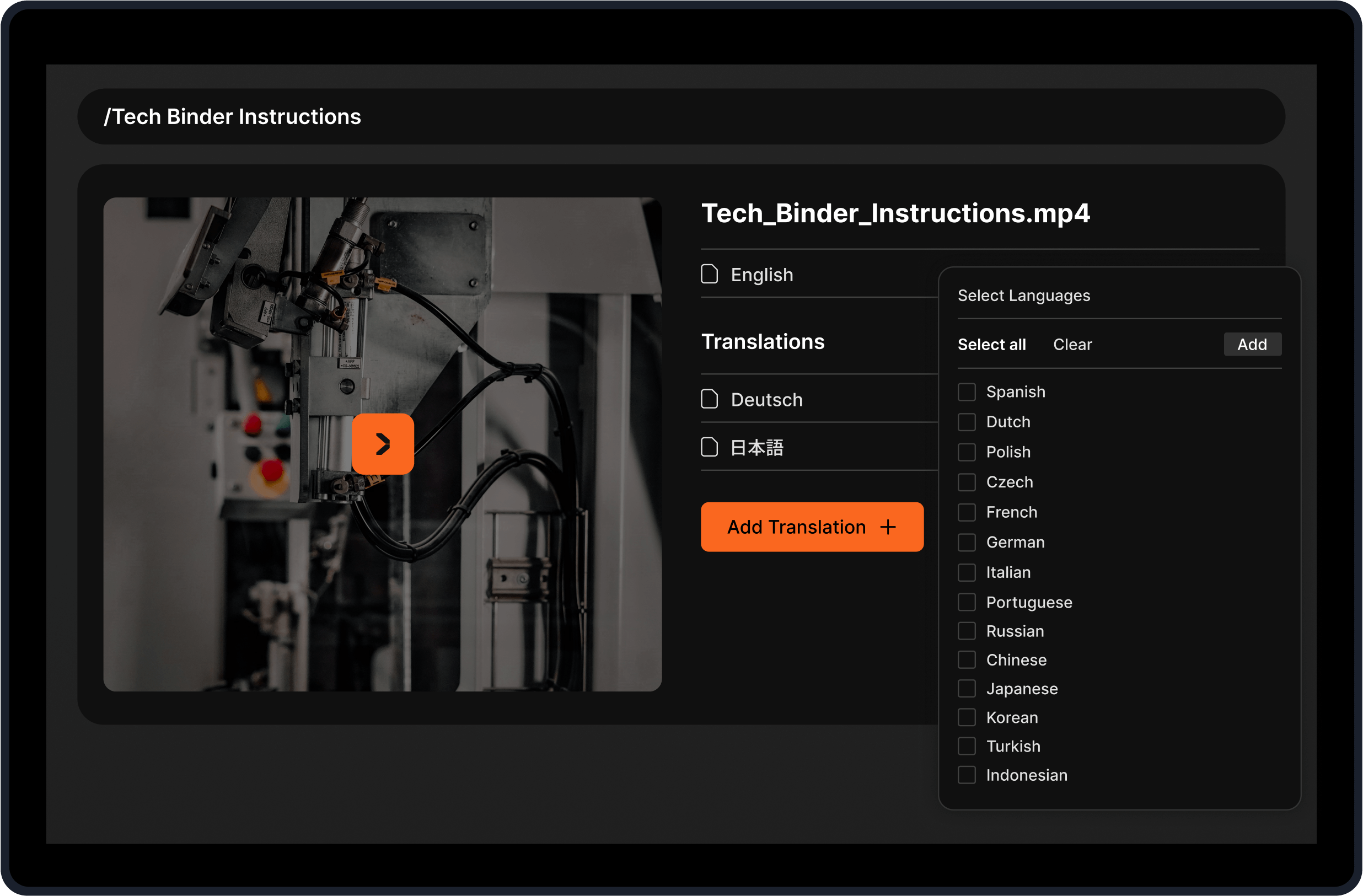Click the orange play button on video
This screenshot has height=896, width=1363.
point(383,444)
